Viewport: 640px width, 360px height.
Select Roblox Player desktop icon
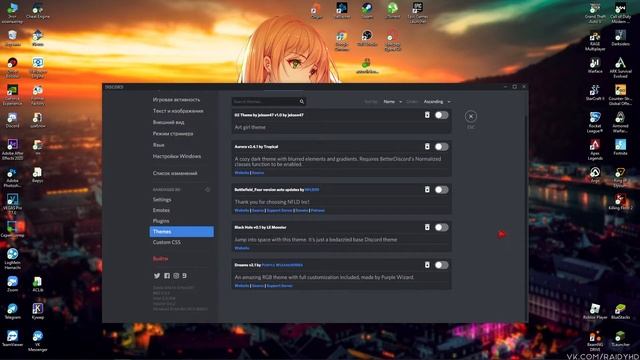click(x=595, y=311)
